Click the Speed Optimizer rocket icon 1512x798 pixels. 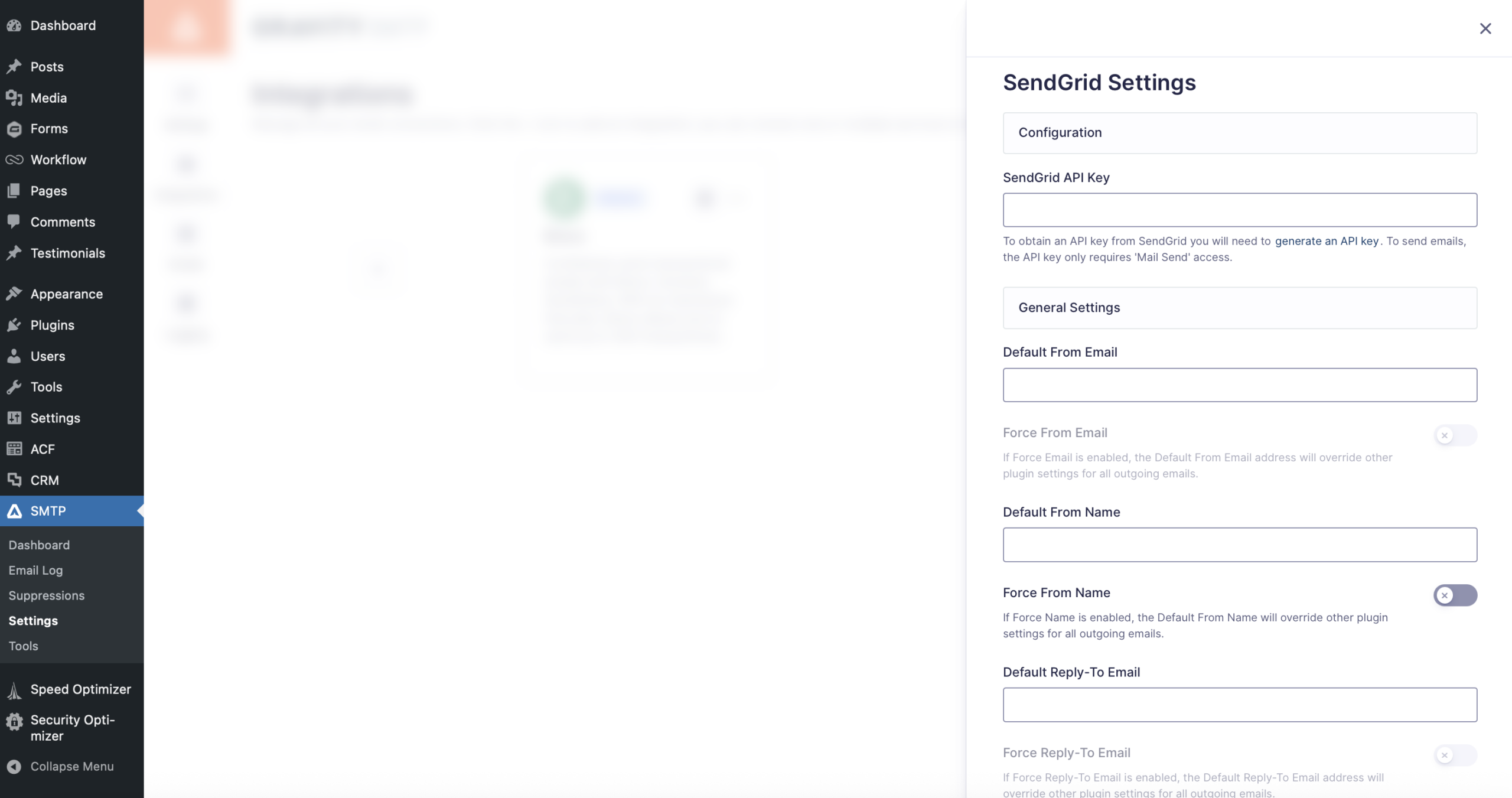pos(14,689)
